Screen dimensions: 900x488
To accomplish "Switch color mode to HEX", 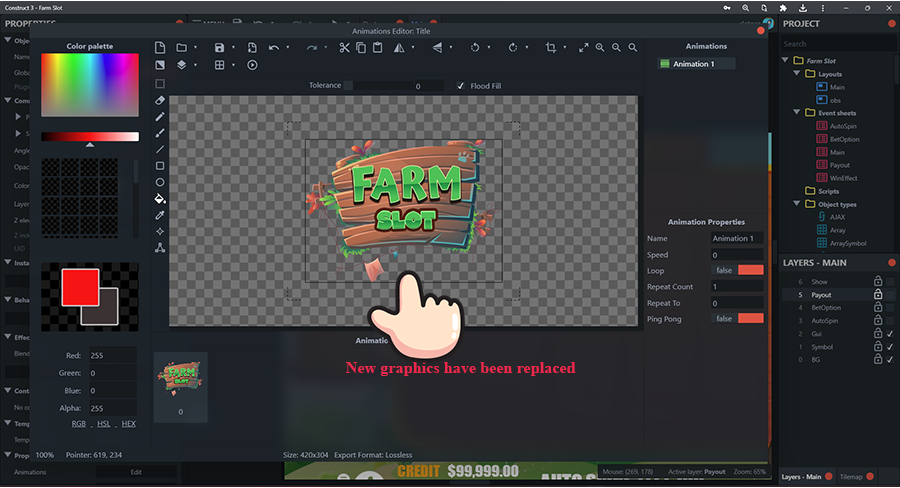I will pyautogui.click(x=129, y=424).
